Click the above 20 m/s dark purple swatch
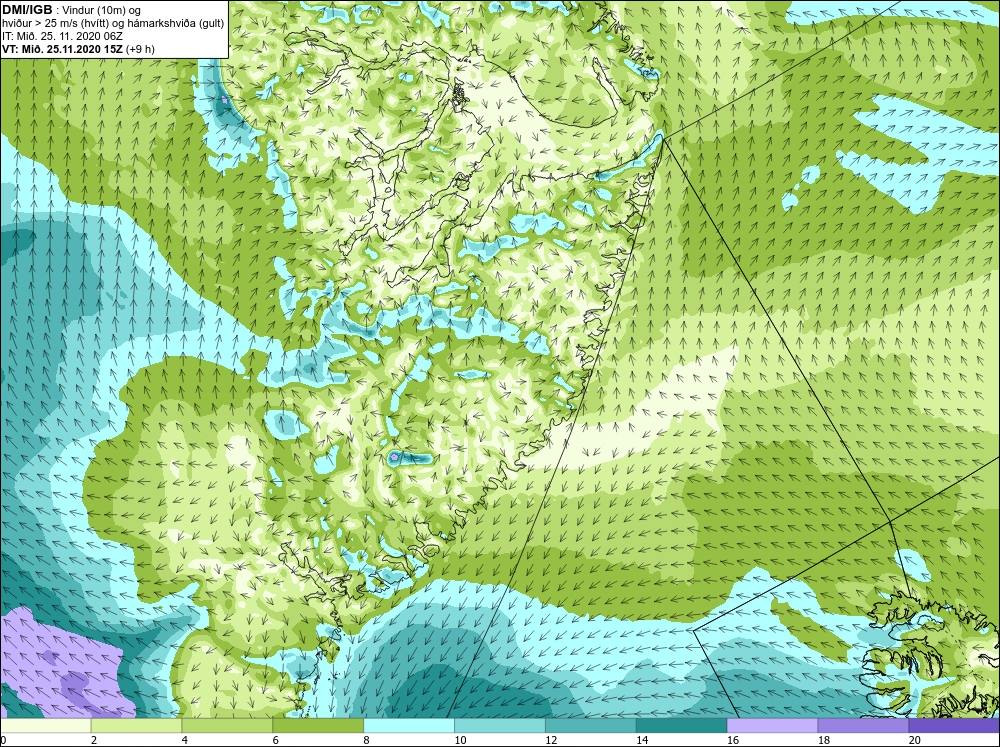 coord(953,726)
